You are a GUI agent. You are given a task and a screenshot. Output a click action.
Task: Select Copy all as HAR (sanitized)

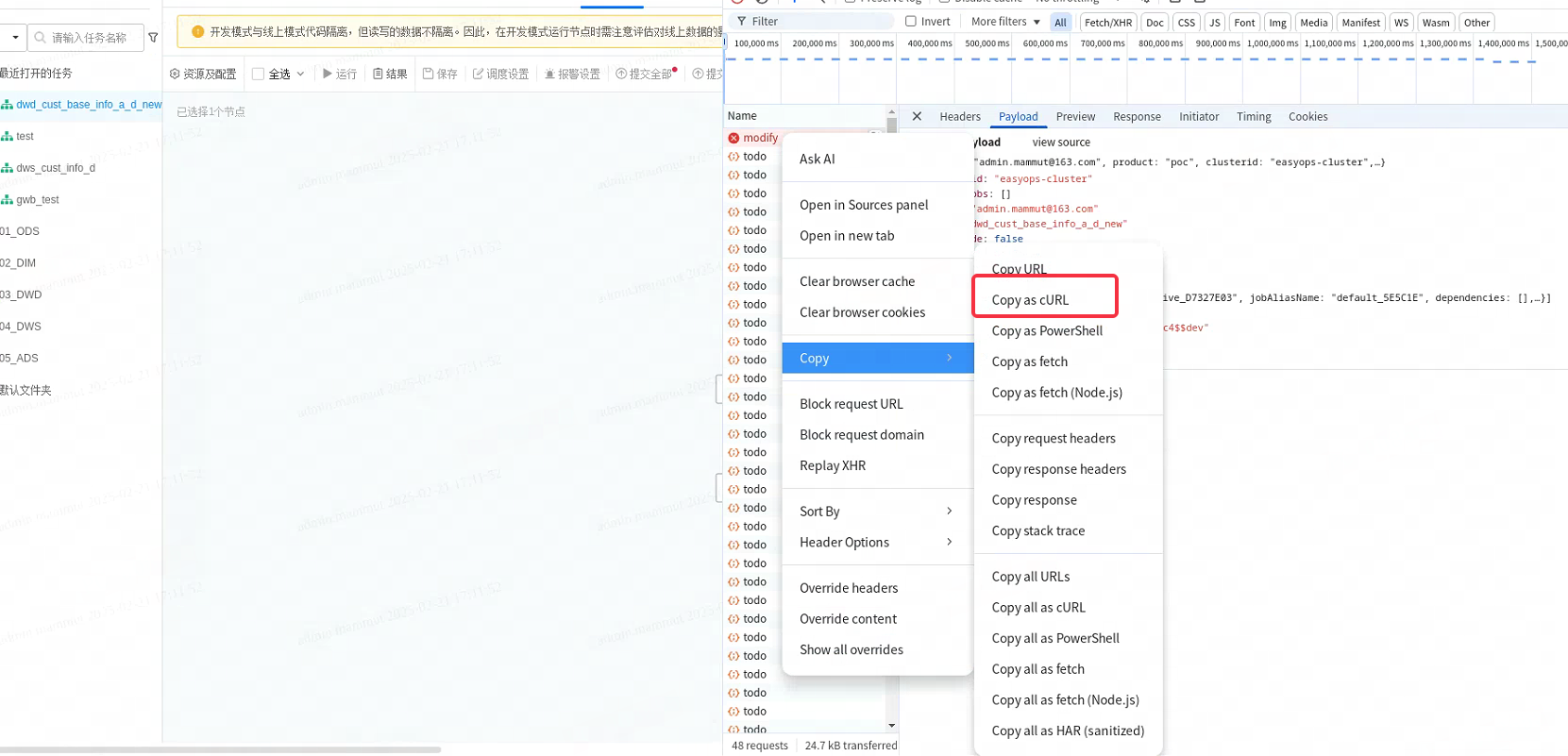point(1068,731)
